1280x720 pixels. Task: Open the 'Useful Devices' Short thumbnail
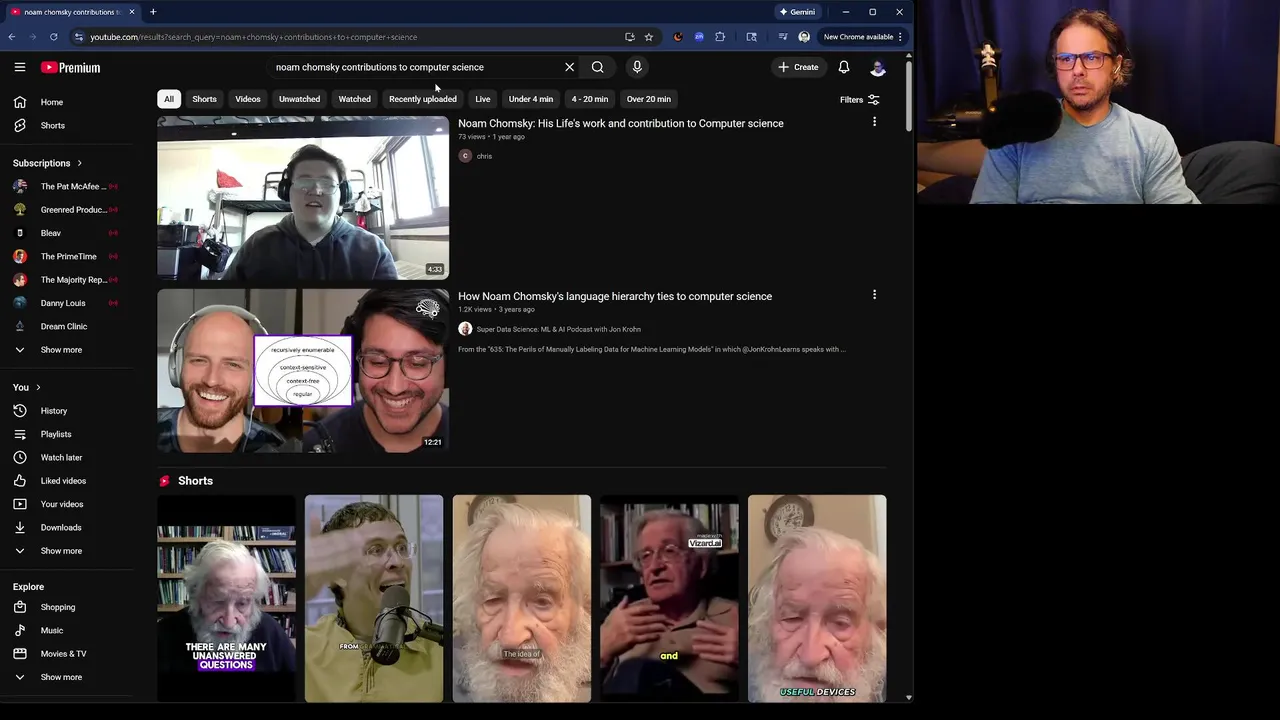coord(817,598)
